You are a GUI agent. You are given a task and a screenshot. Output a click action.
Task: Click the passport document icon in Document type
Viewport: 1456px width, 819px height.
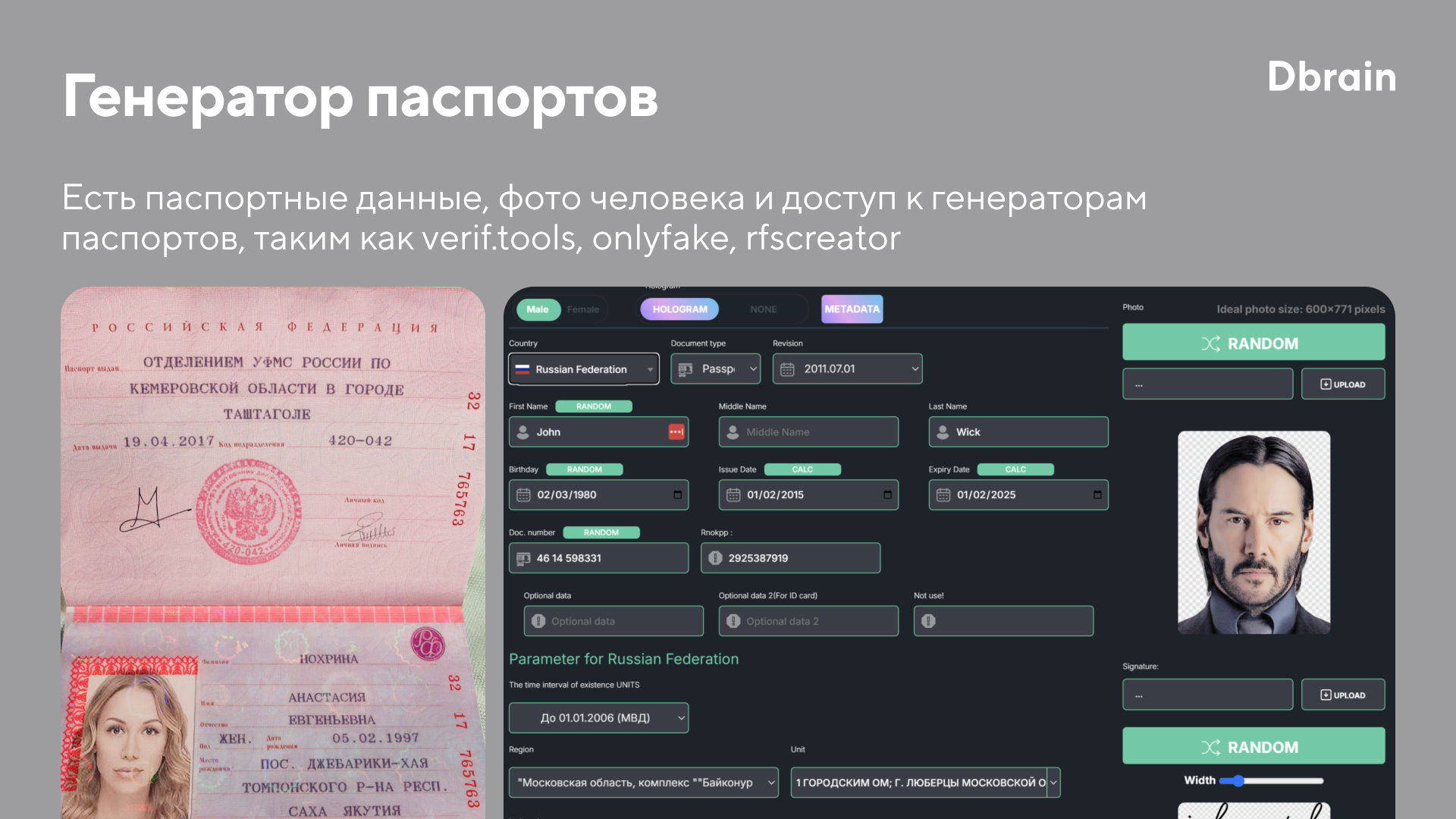click(685, 369)
